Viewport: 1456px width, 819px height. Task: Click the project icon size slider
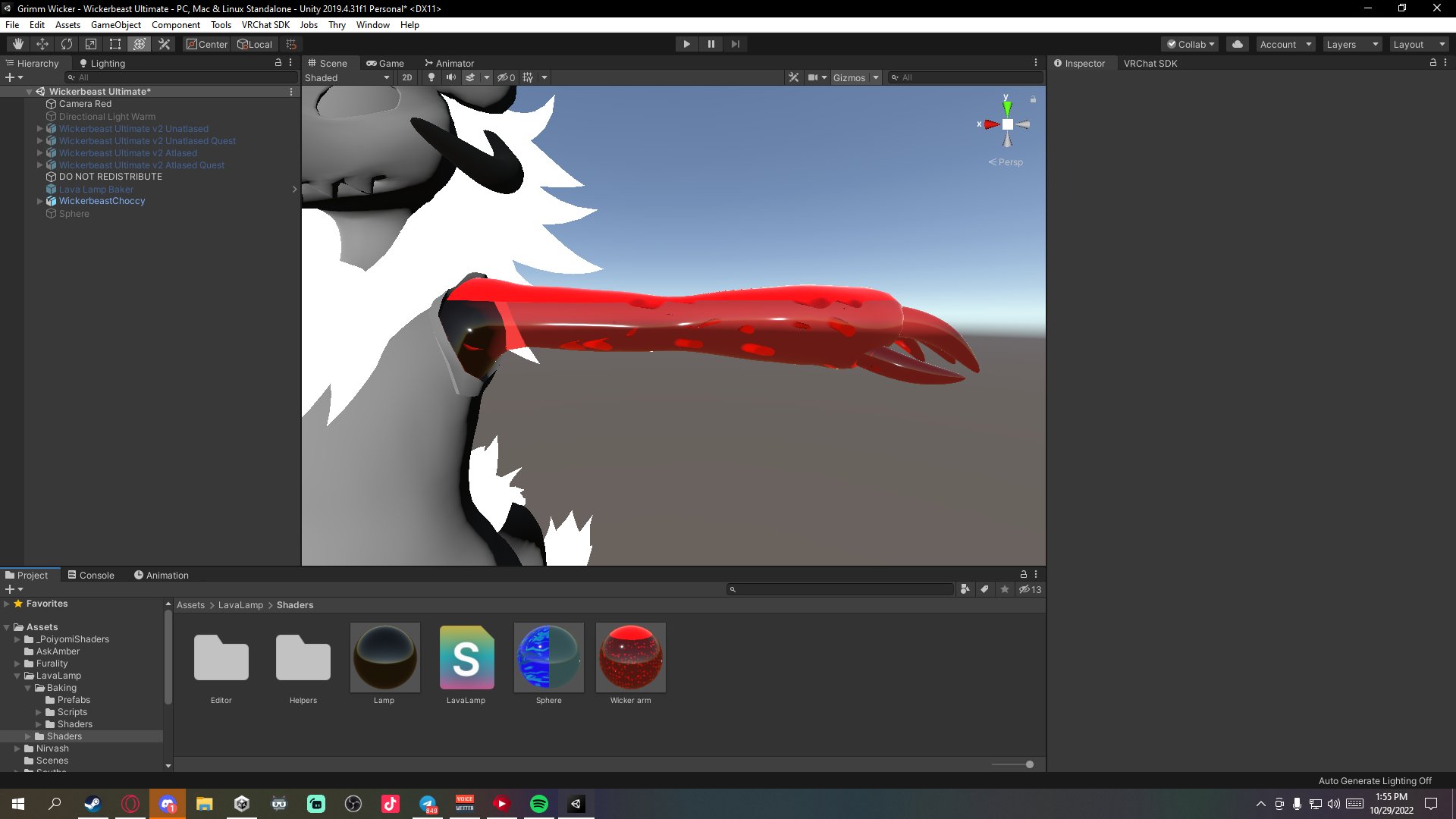(1029, 764)
